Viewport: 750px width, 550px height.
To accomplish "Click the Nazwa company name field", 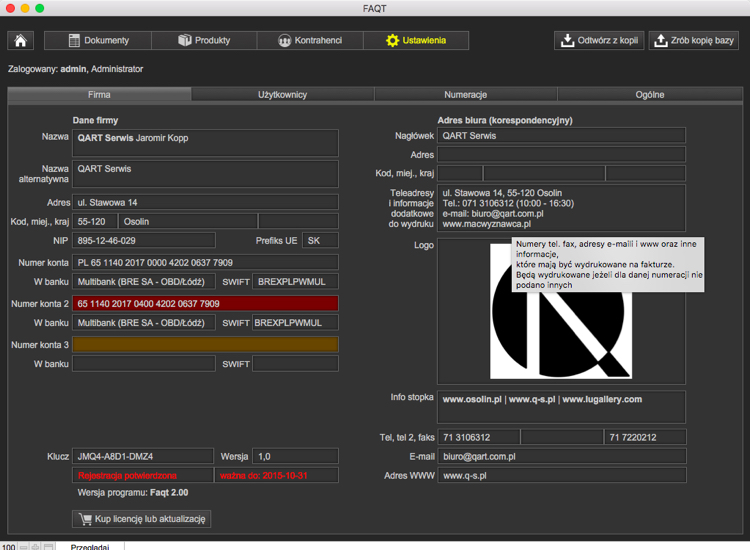I will click(x=205, y=143).
